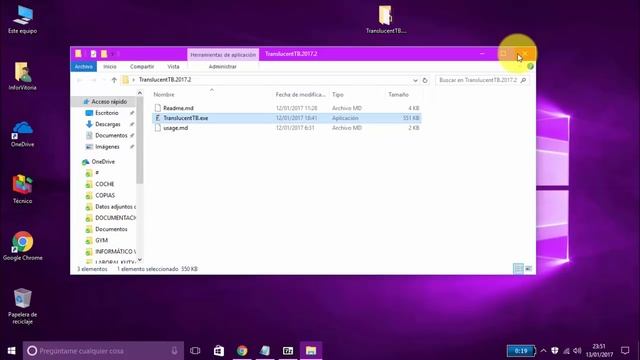Click the search magnifier icon in Explorer
This screenshot has width=640, height=360.
point(523,80)
